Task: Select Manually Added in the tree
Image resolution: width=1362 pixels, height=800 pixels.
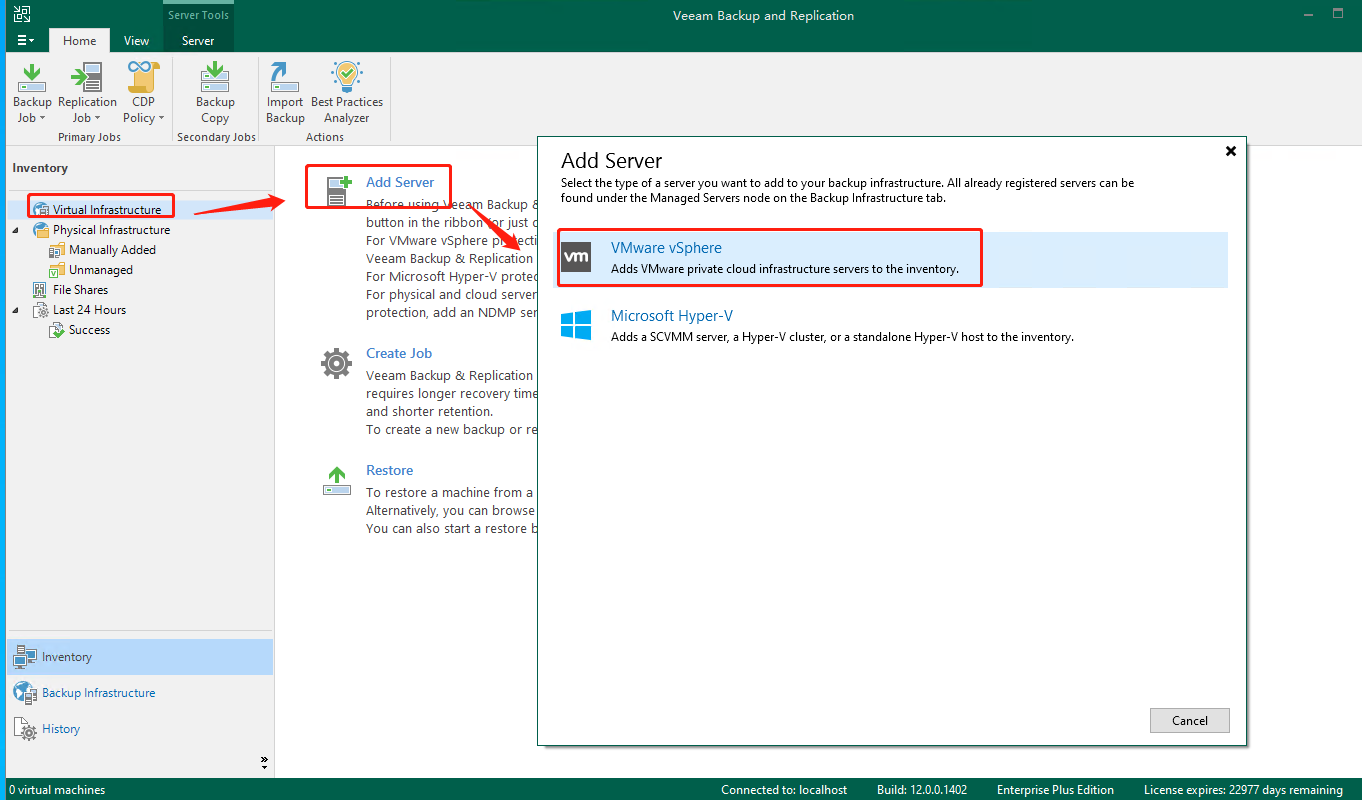Action: pyautogui.click(x=112, y=250)
